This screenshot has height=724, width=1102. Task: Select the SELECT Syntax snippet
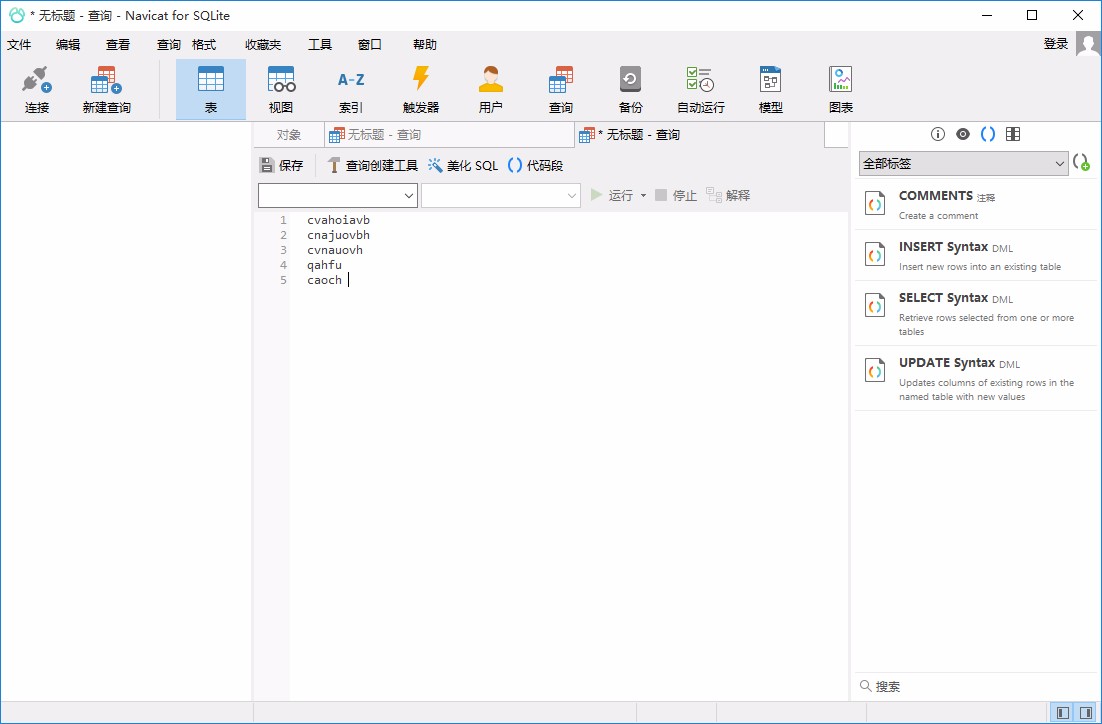975,313
